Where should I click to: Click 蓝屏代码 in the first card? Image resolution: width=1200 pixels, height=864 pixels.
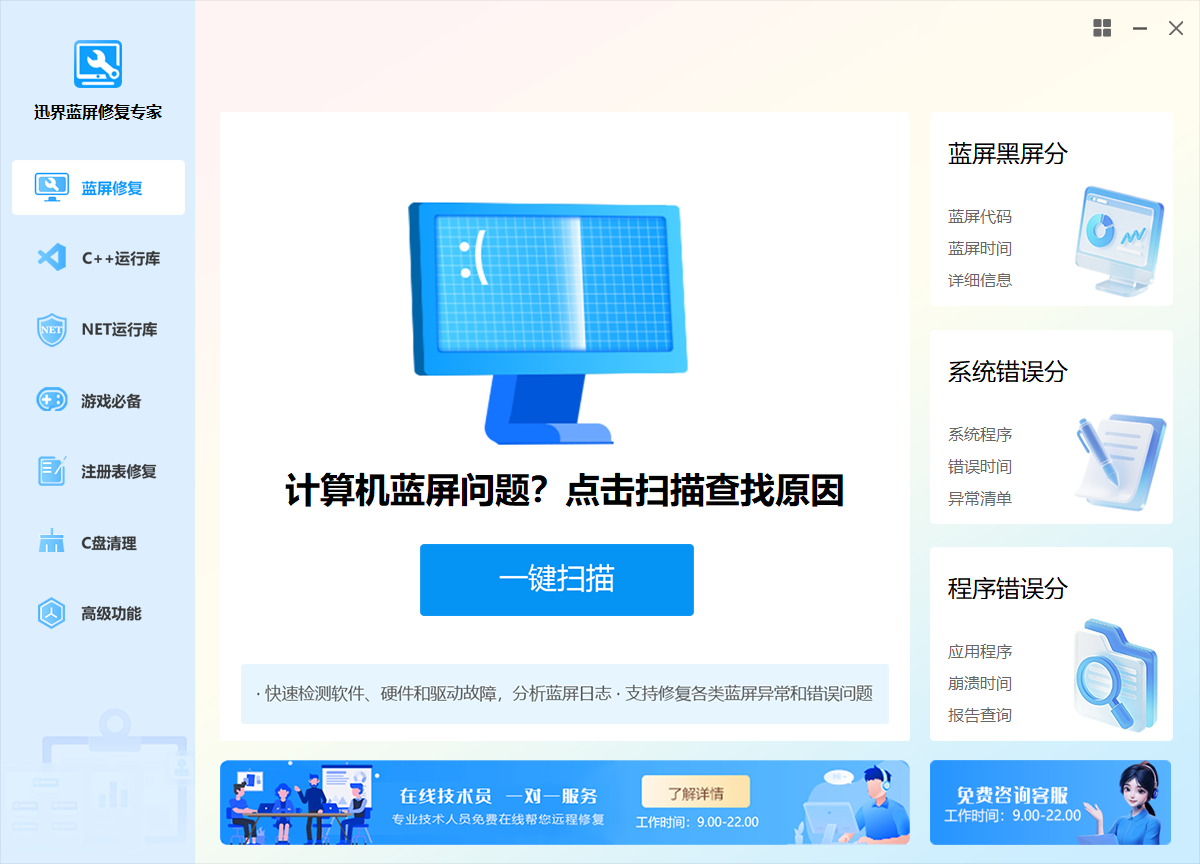(980, 217)
